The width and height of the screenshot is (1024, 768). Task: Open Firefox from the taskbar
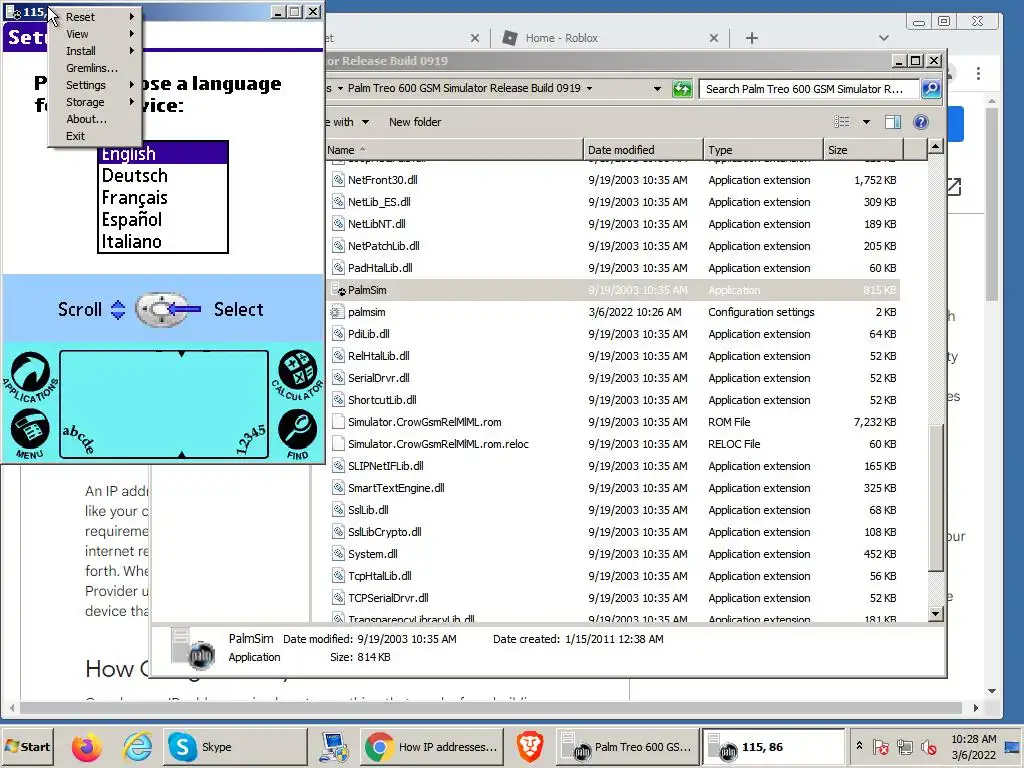tap(87, 747)
